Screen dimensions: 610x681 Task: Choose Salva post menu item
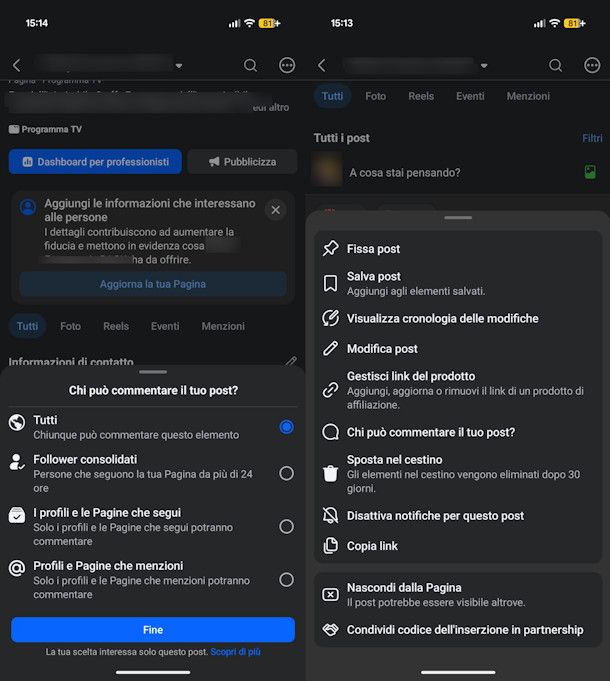(x=458, y=284)
